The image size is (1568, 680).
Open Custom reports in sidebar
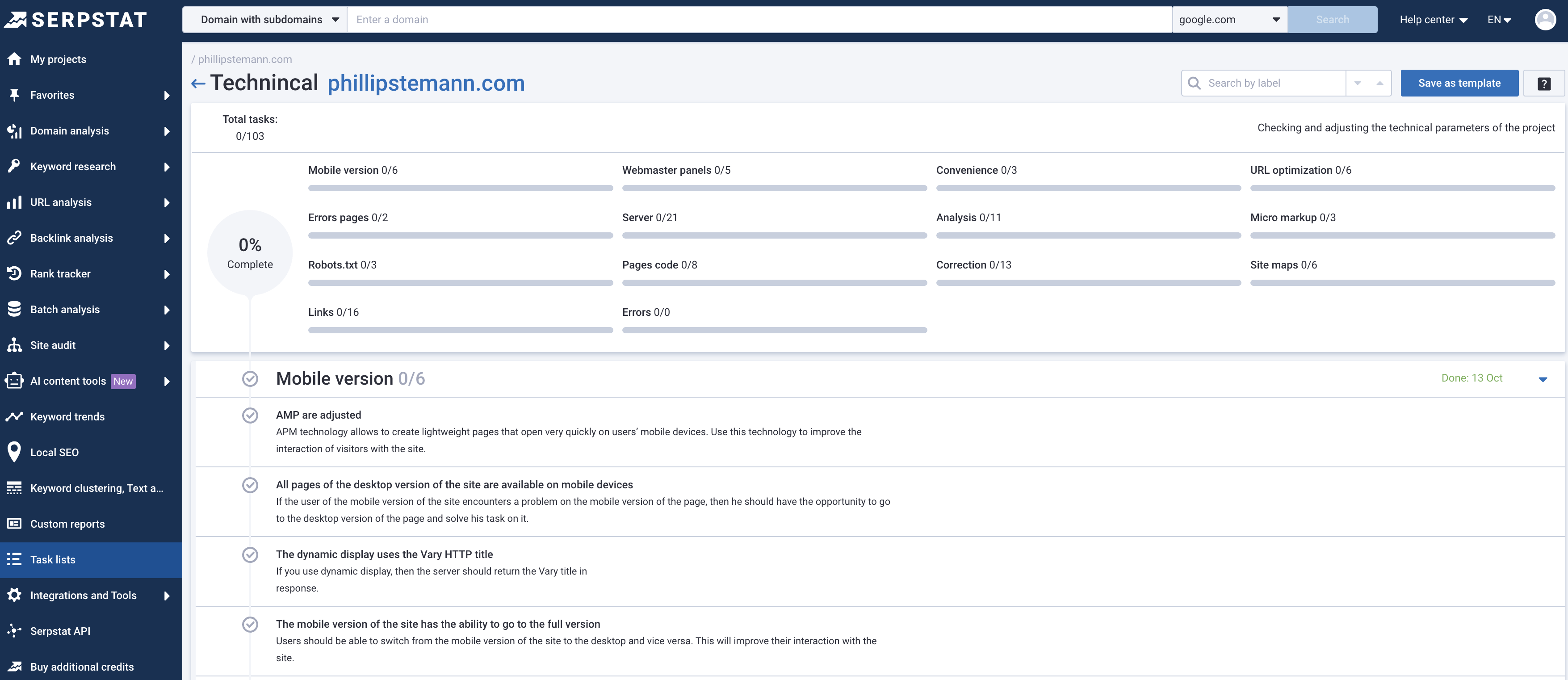[91, 524]
